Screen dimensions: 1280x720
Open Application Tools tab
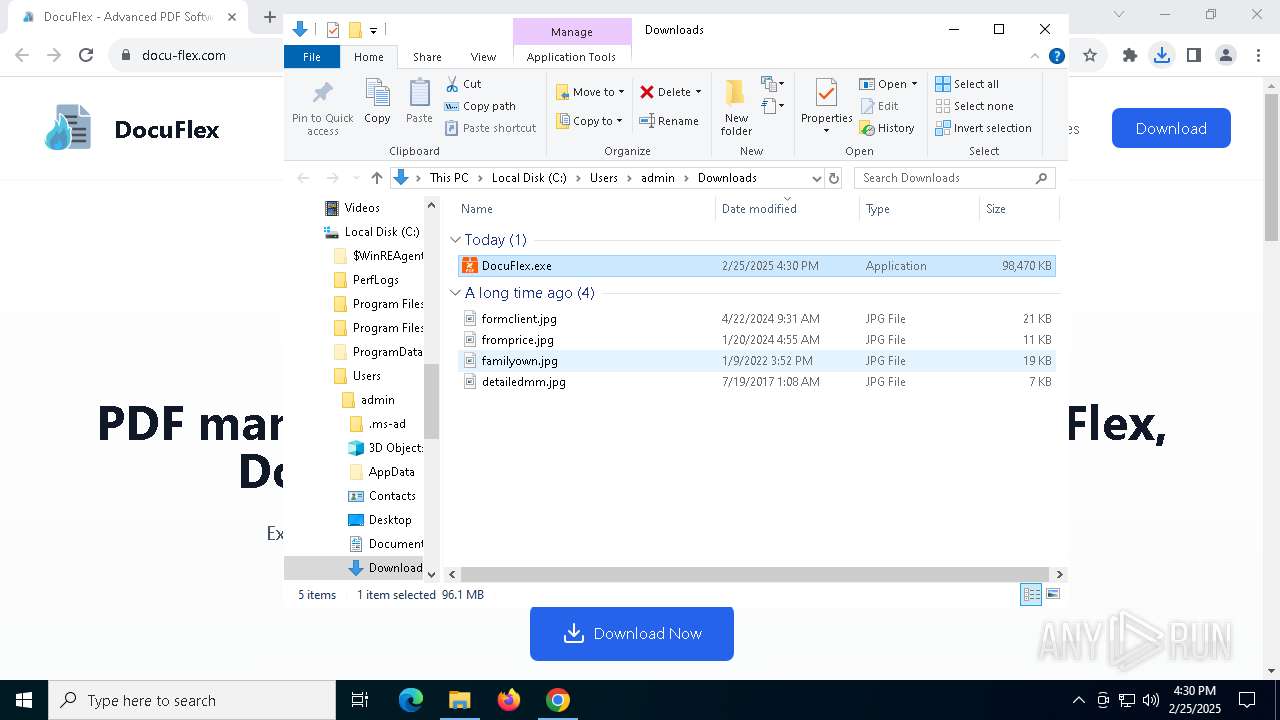[x=571, y=57]
